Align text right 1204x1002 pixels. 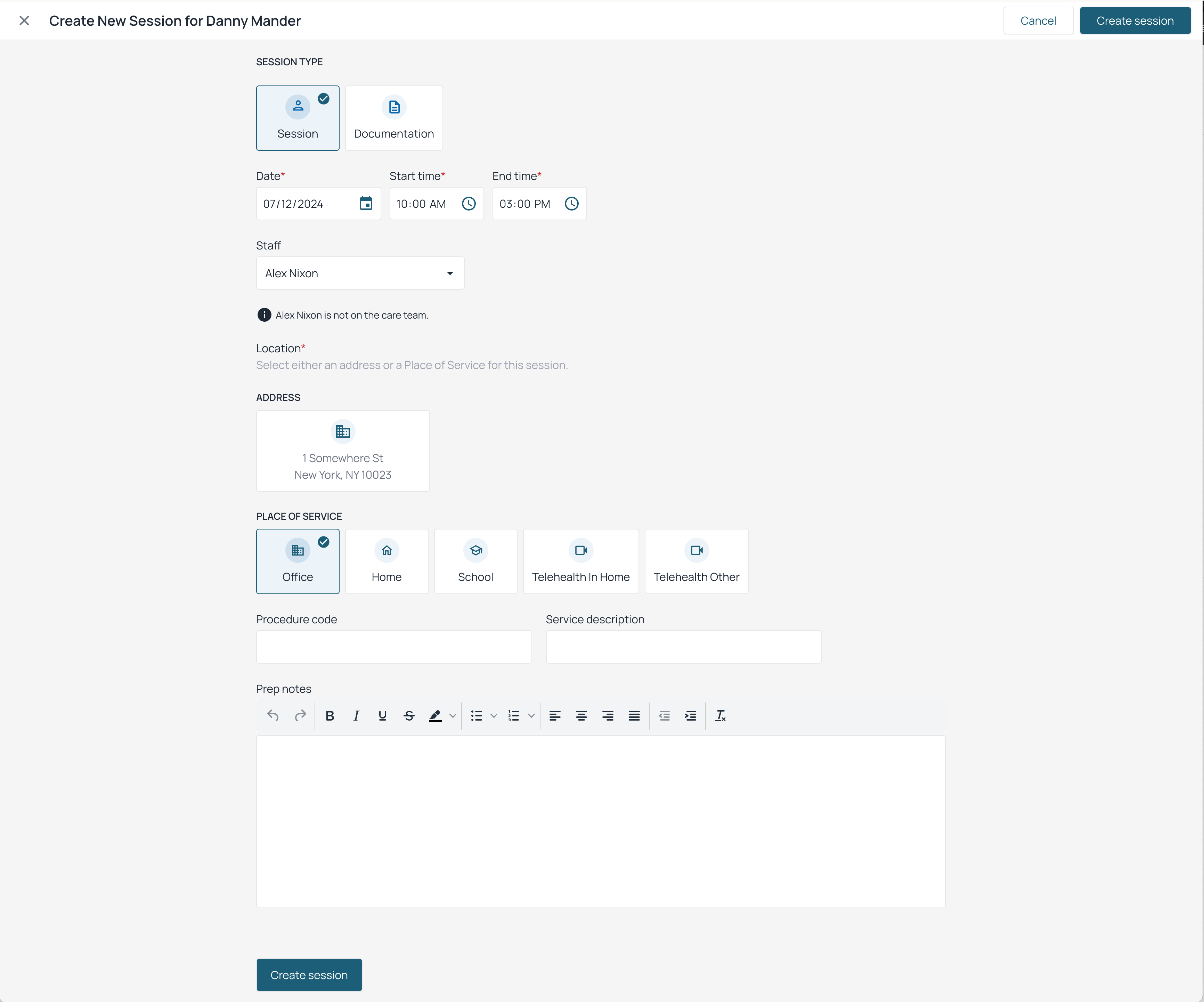[x=607, y=715]
